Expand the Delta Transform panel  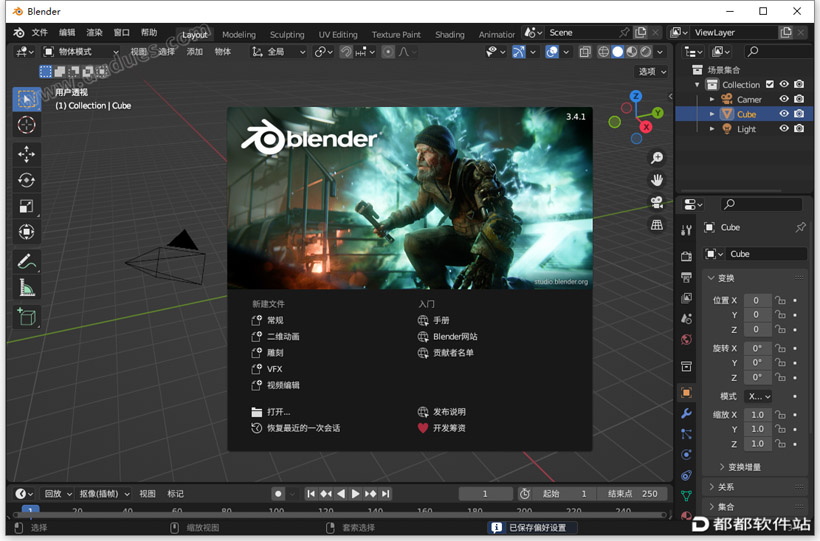739,467
